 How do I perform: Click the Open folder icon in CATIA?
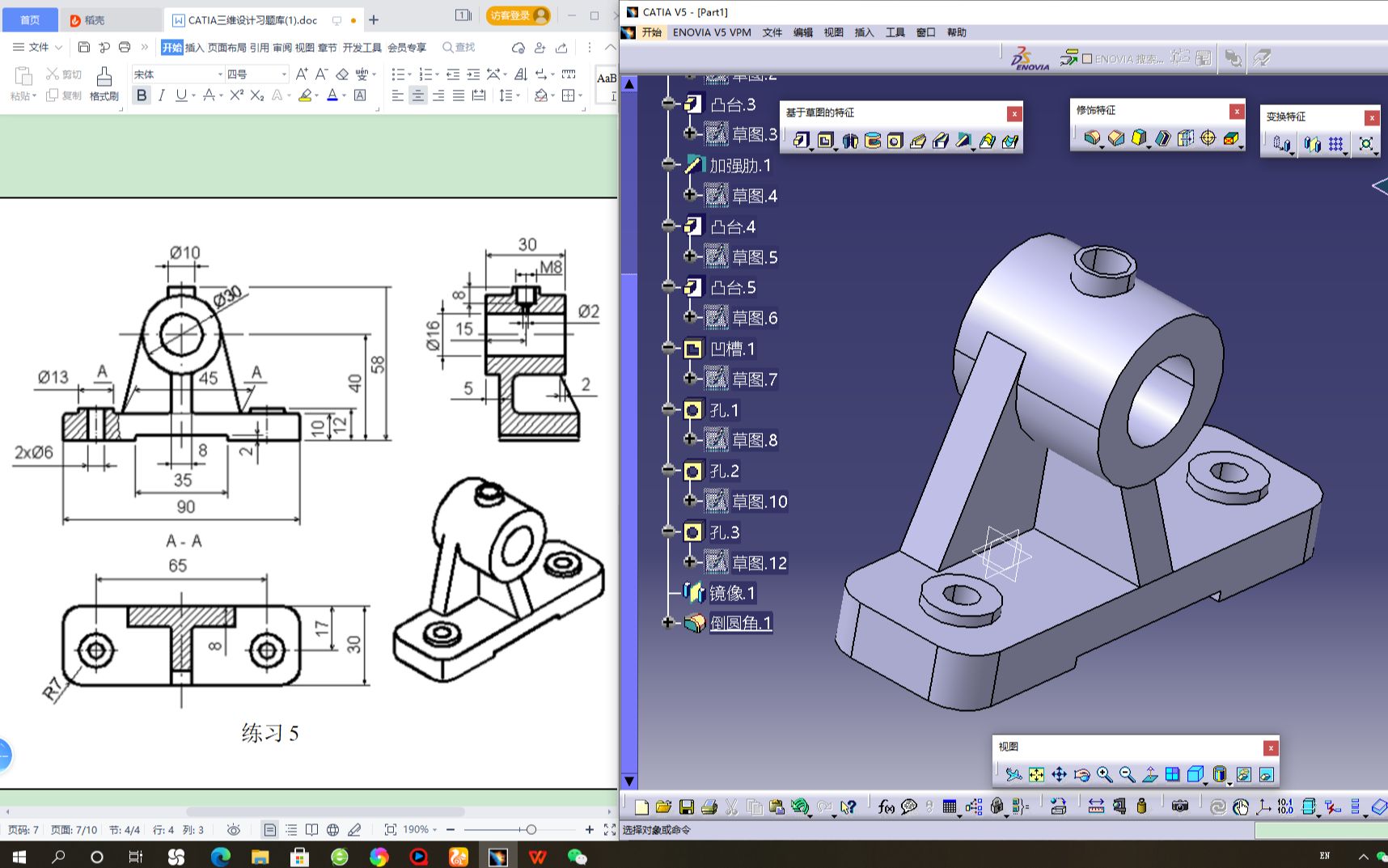coord(663,807)
